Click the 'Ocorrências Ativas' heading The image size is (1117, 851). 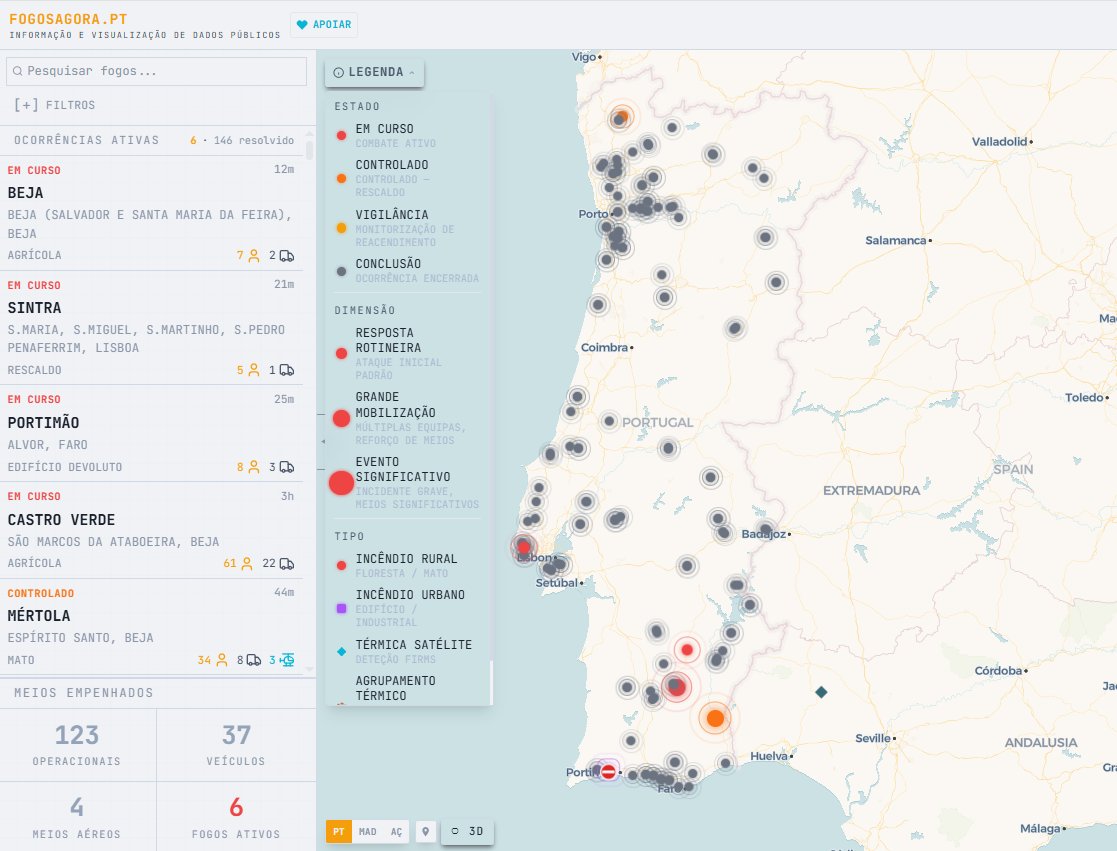tap(86, 140)
